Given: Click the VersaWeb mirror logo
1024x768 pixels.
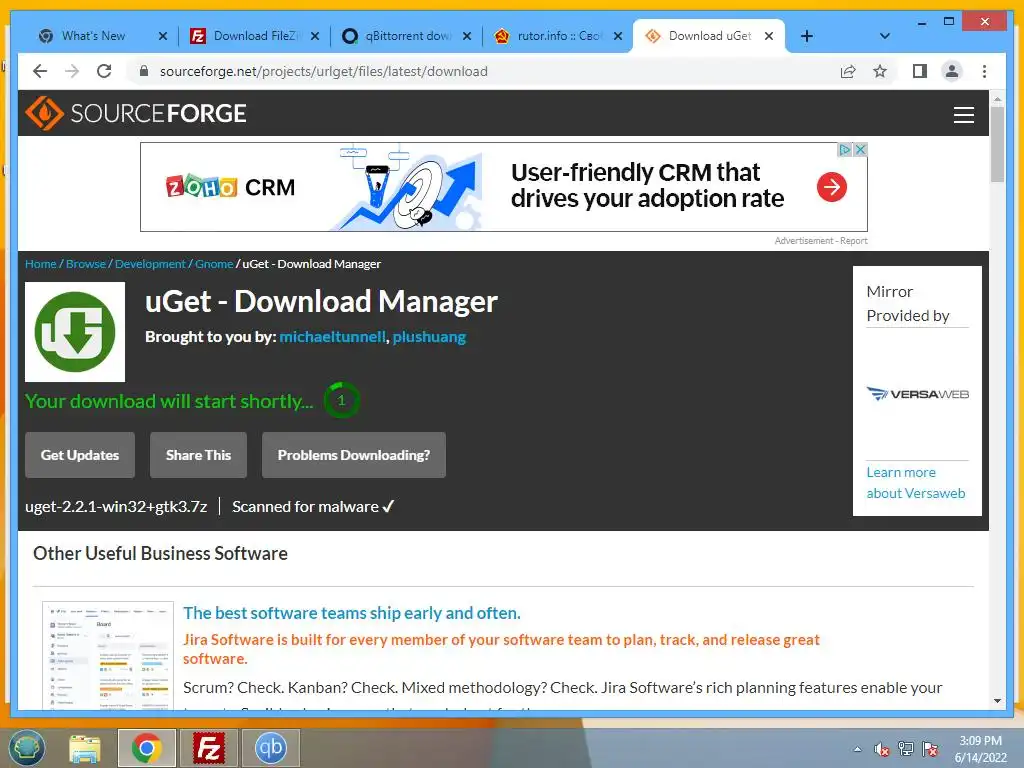Looking at the screenshot, I should point(917,394).
